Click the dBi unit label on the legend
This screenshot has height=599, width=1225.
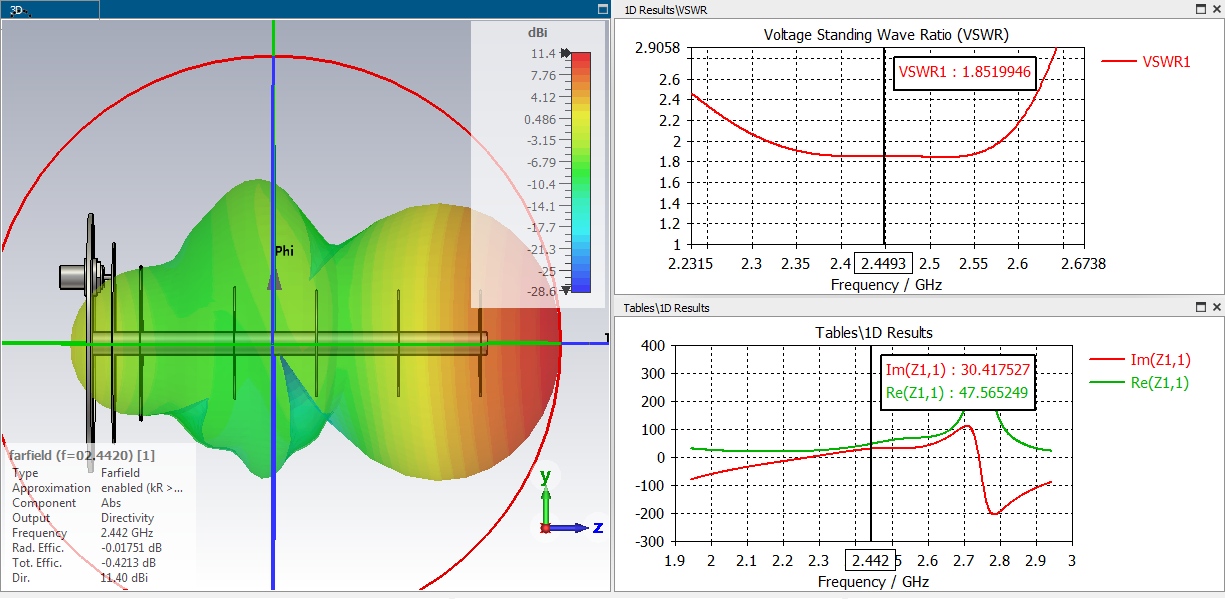(537, 33)
